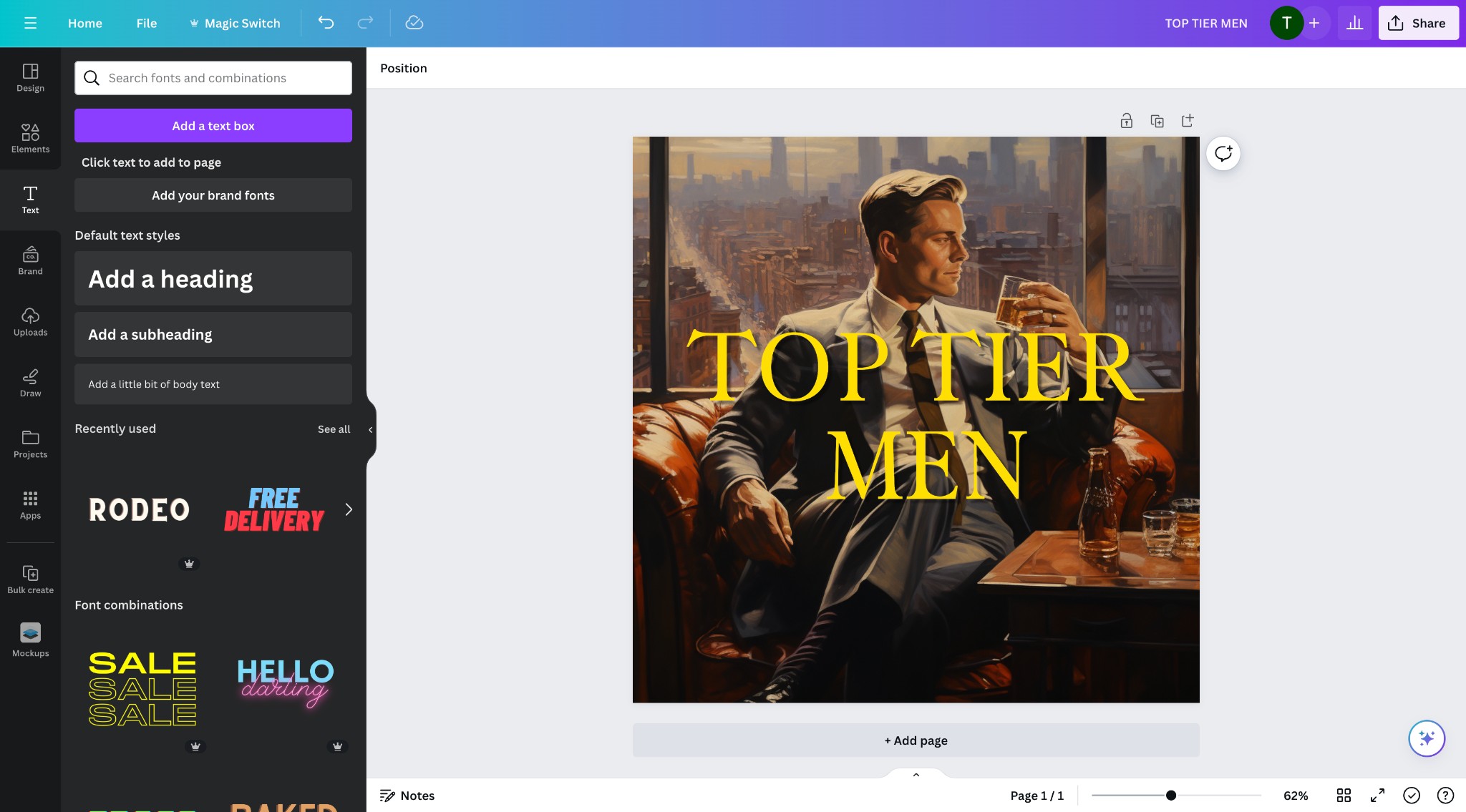Open Bulk create in sidebar
1466x812 pixels.
point(30,579)
